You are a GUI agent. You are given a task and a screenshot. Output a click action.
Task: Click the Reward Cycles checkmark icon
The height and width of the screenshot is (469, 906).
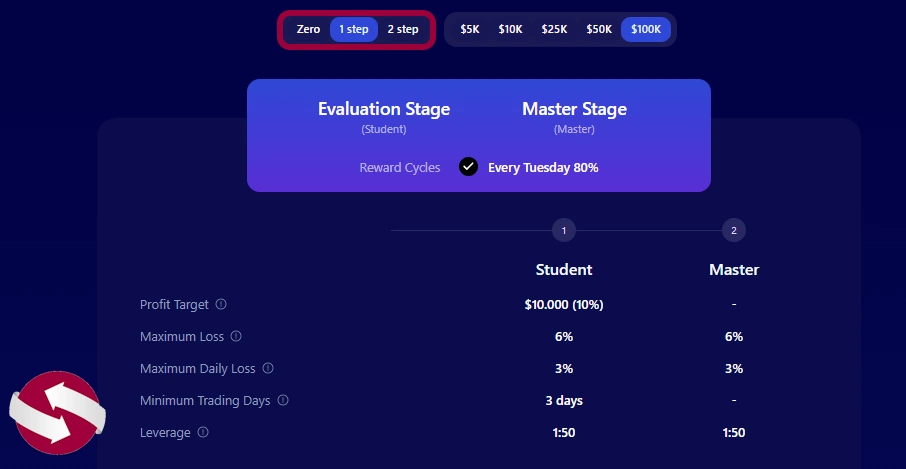coord(468,167)
